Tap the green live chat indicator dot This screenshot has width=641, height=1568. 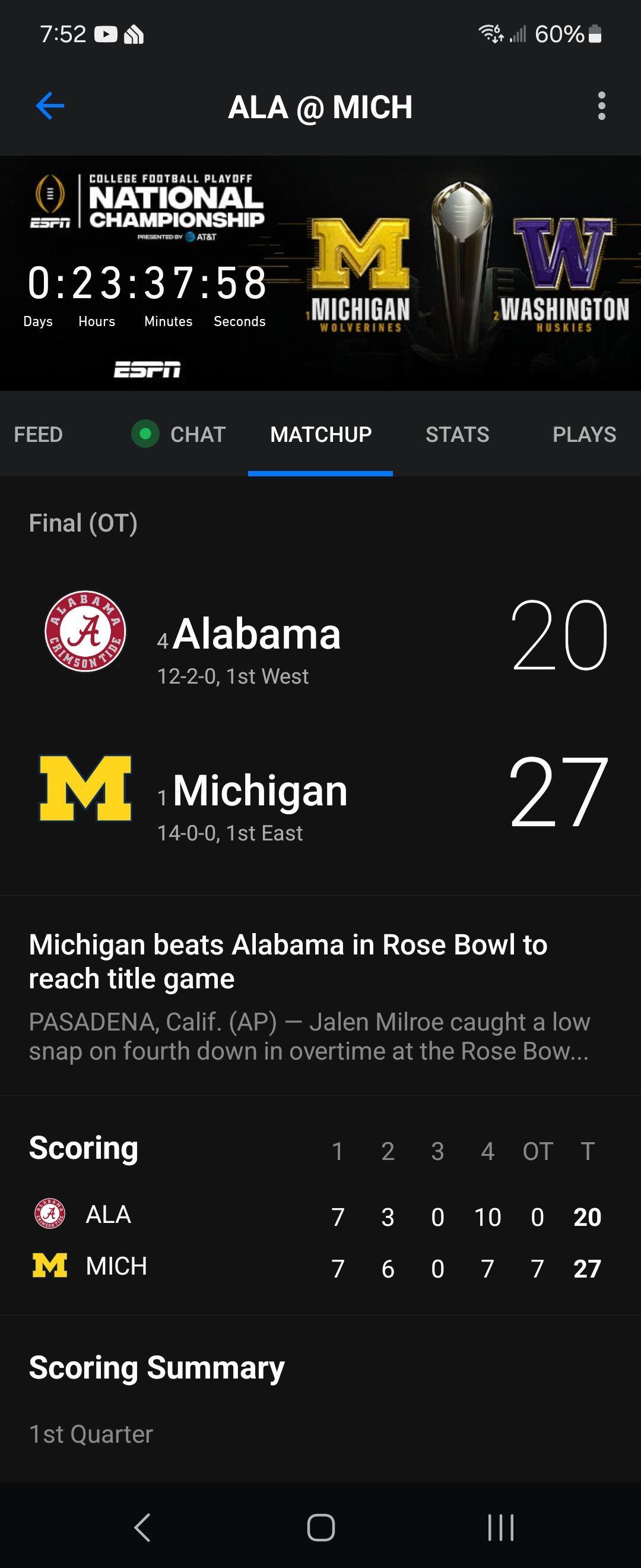(145, 434)
